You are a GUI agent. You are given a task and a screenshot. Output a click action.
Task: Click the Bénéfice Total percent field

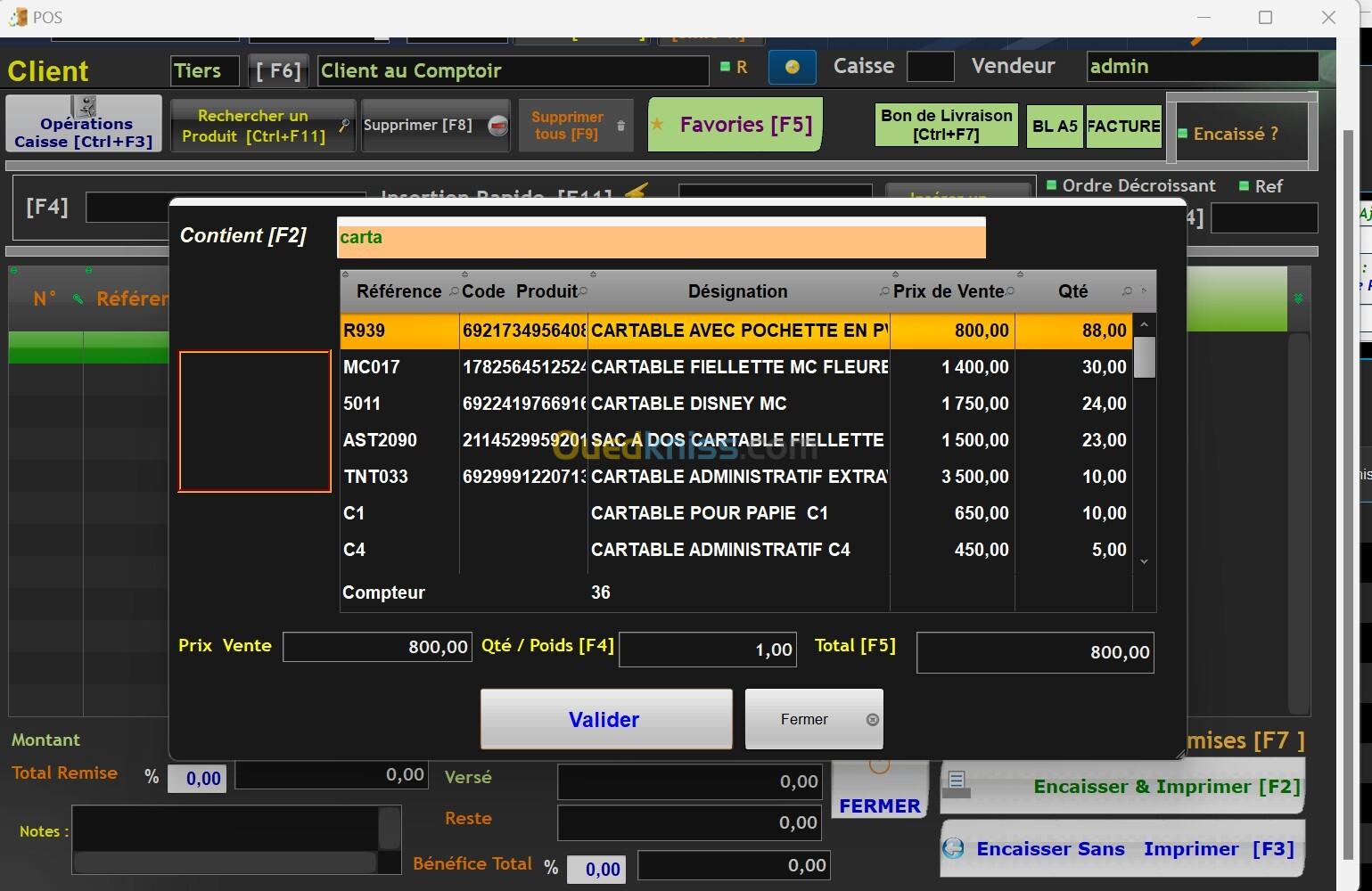coord(596,870)
